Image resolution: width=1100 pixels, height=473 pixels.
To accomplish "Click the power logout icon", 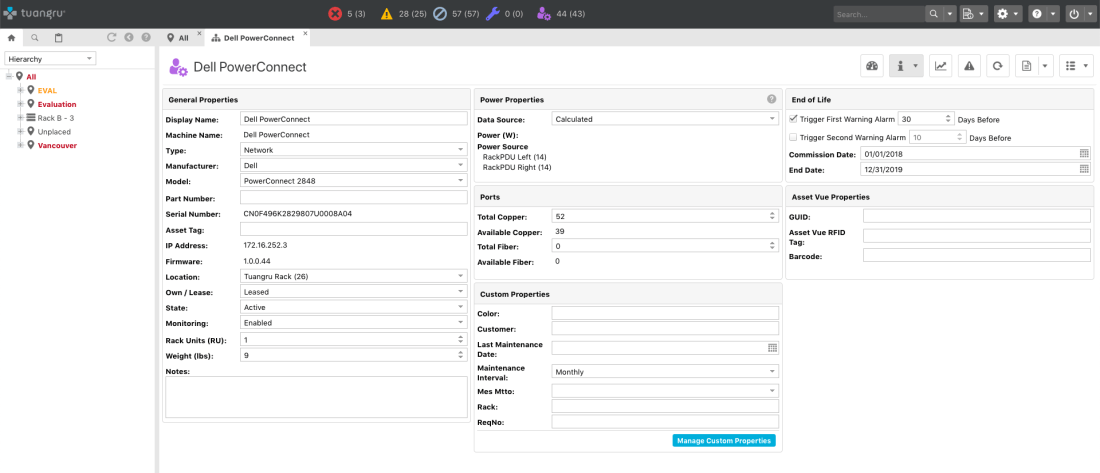I will click(1074, 14).
